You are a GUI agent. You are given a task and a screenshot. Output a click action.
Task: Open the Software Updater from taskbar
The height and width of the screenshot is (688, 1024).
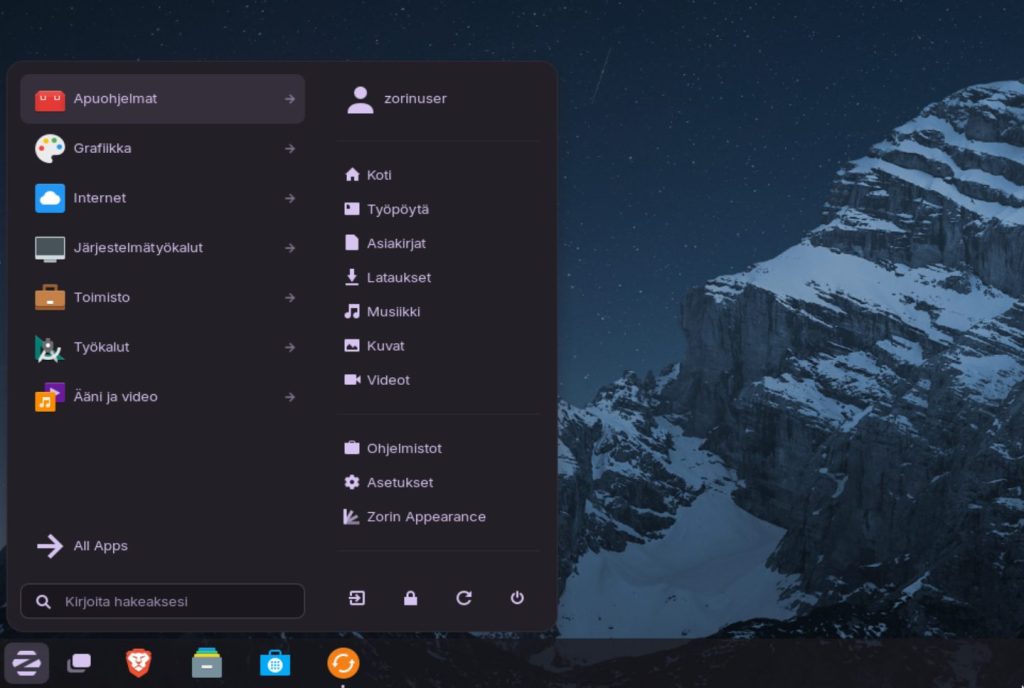343,663
